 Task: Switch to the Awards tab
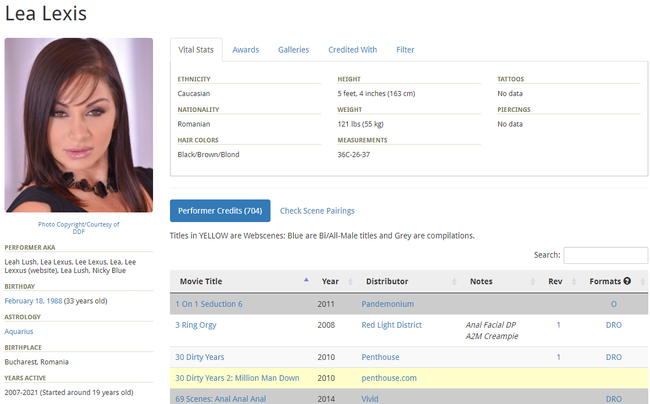pos(245,50)
